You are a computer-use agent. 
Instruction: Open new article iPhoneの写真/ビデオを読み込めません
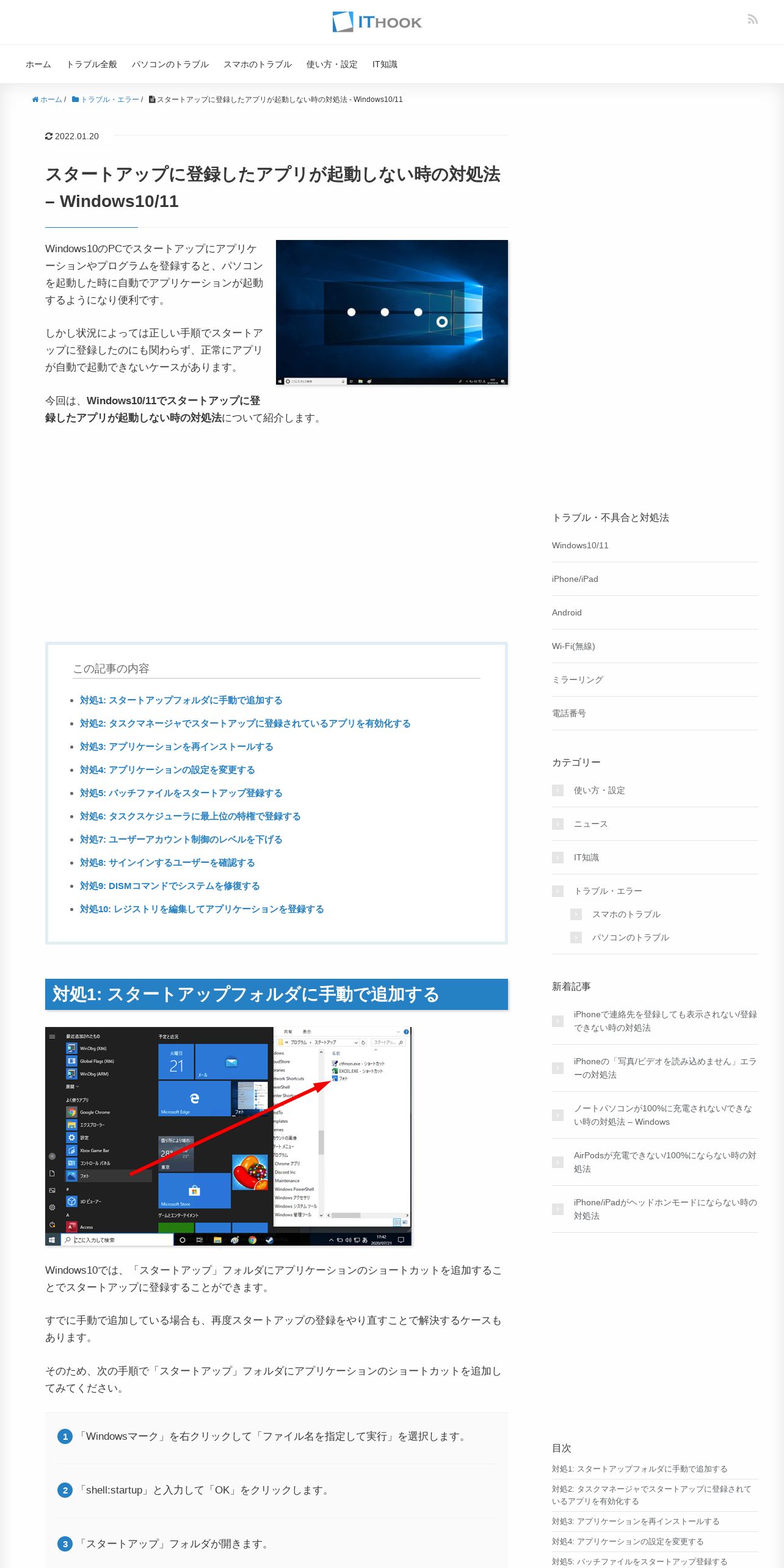click(666, 1068)
